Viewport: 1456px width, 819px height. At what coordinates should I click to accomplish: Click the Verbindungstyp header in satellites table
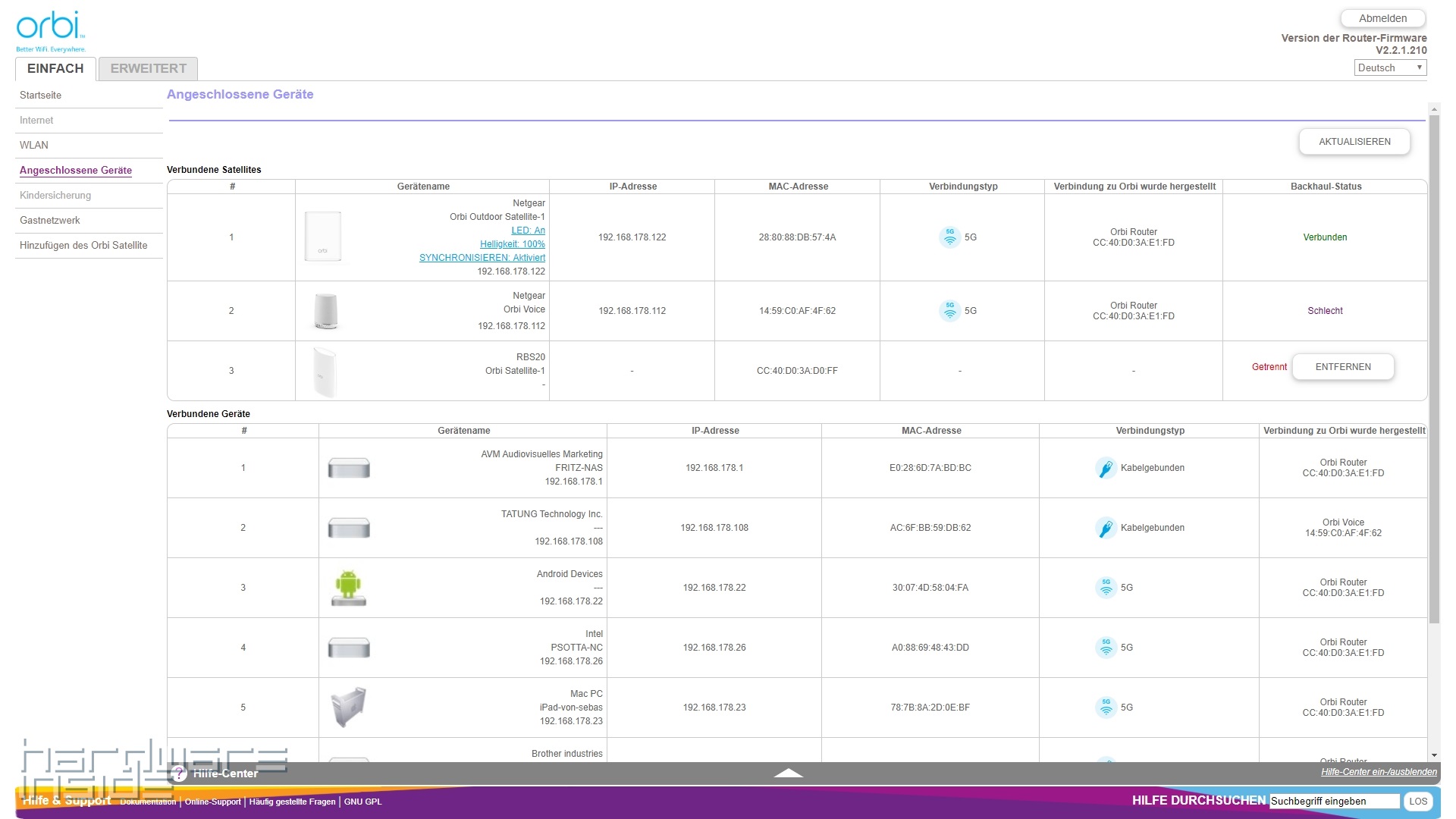[x=963, y=187]
